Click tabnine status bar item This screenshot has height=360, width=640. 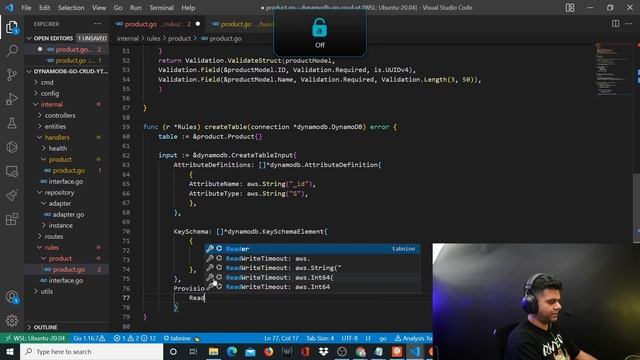pos(181,338)
